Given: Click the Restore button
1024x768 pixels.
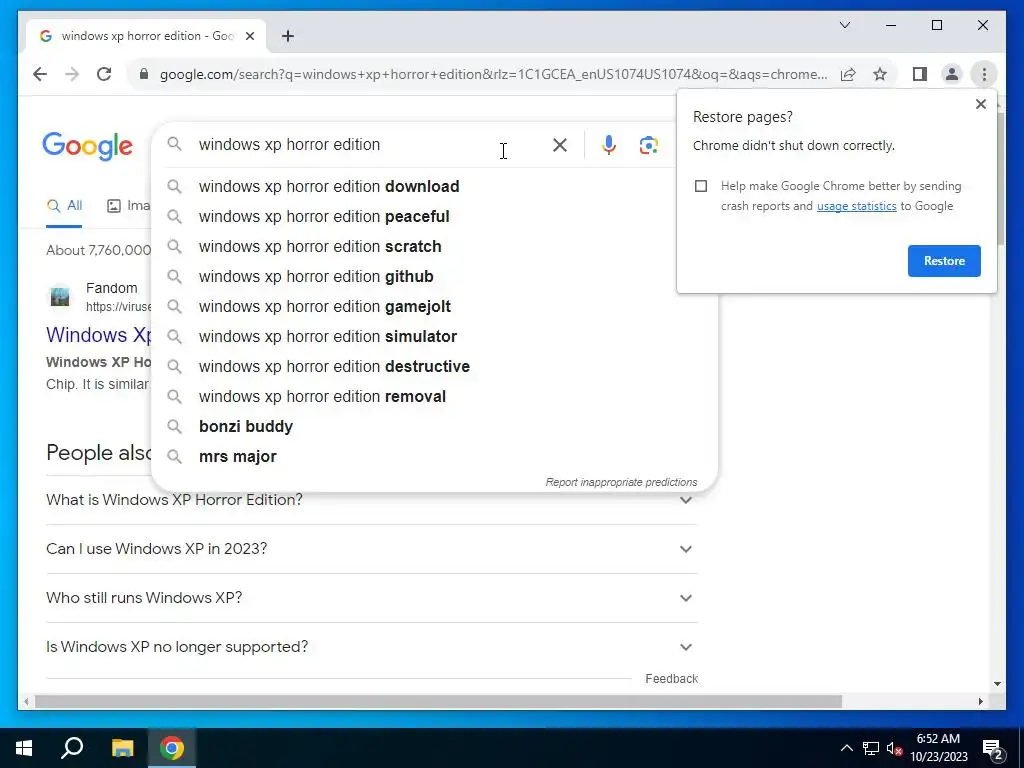Looking at the screenshot, I should click(x=944, y=261).
